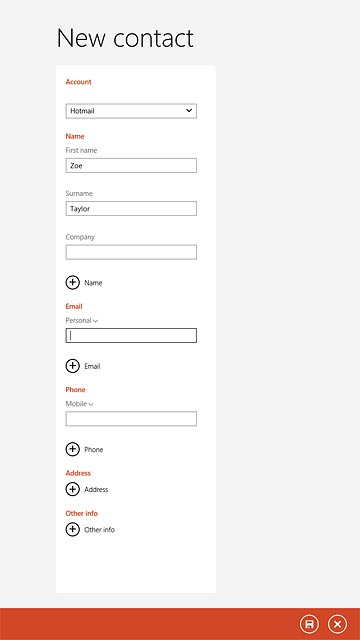Click the save icon in bottom bar
The height and width of the screenshot is (640, 360).
(x=309, y=624)
